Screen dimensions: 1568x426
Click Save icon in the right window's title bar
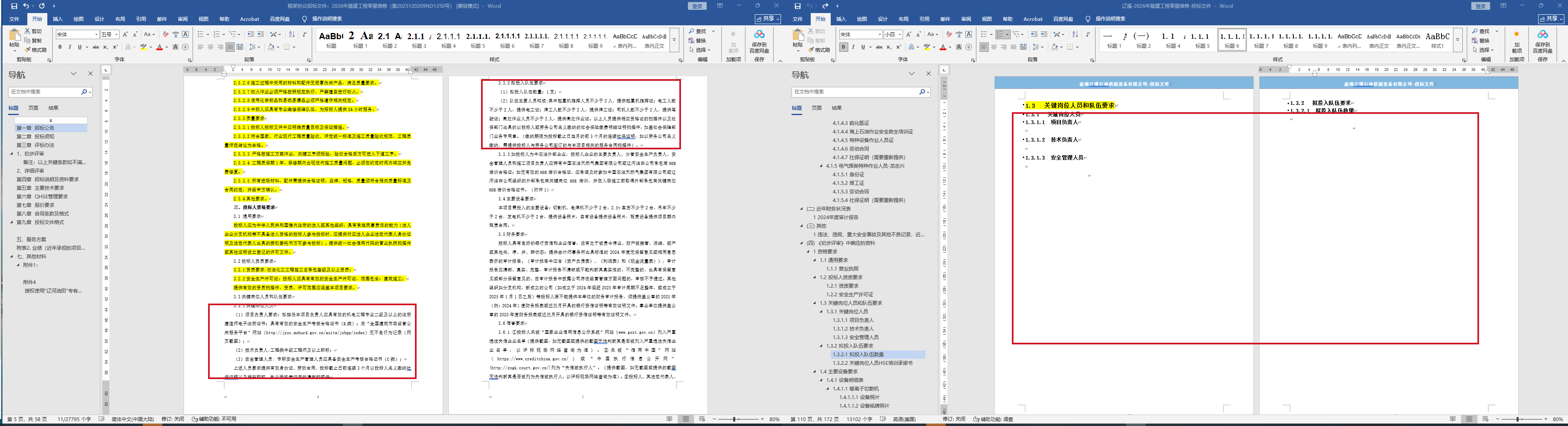[x=797, y=6]
